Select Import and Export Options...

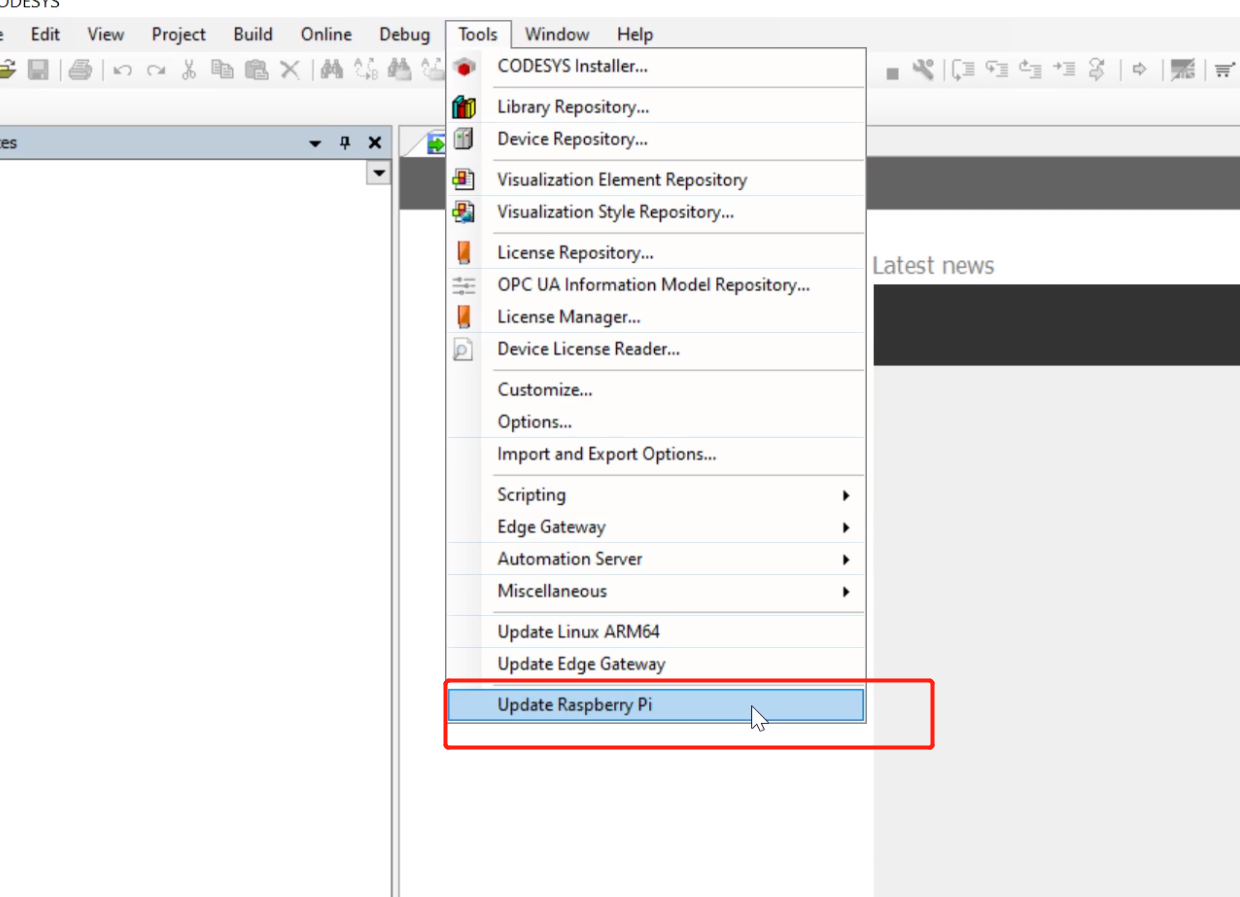point(656,454)
